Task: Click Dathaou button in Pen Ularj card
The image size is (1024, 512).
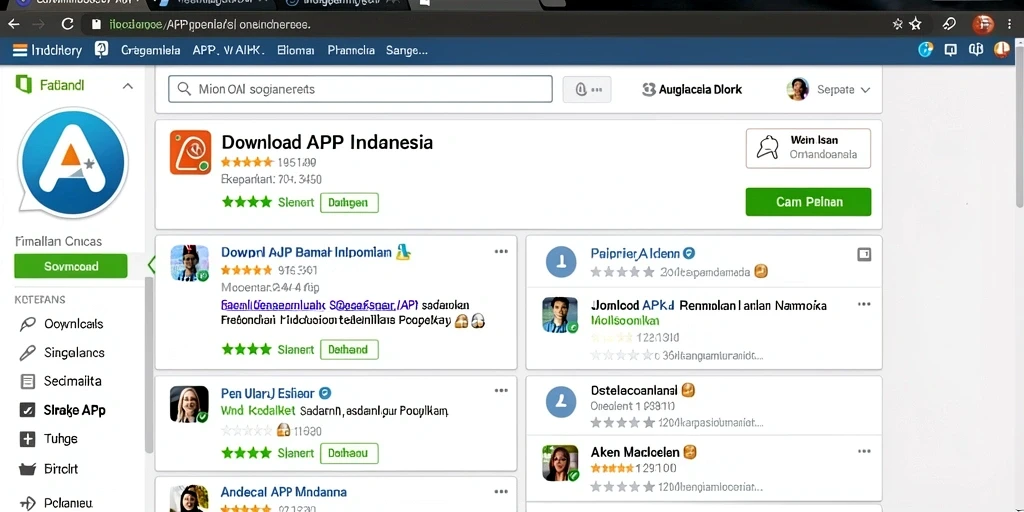Action: click(349, 453)
